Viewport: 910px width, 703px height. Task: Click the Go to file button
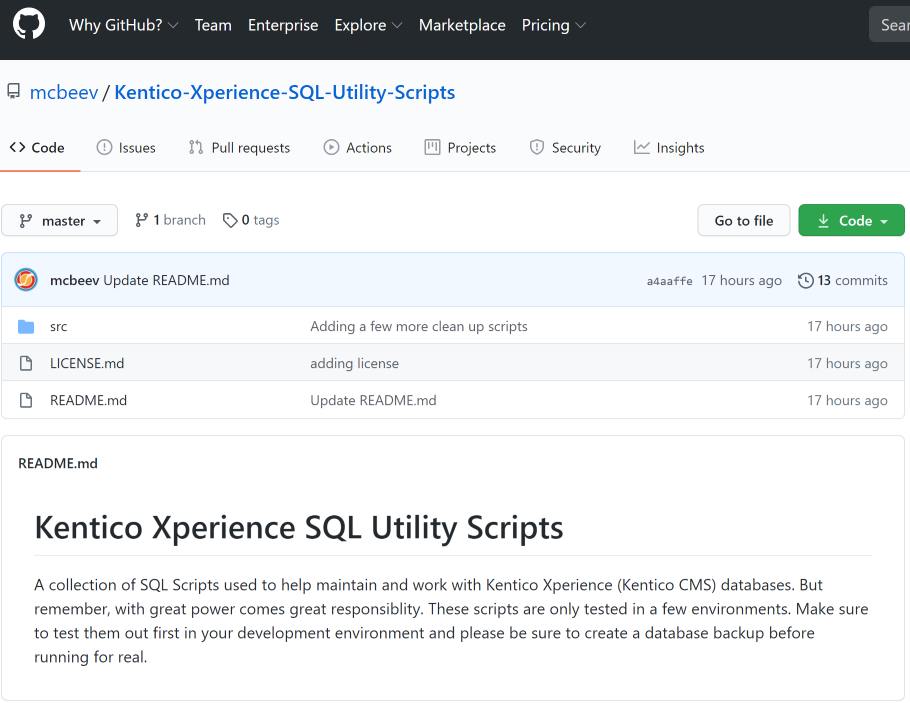coord(743,220)
